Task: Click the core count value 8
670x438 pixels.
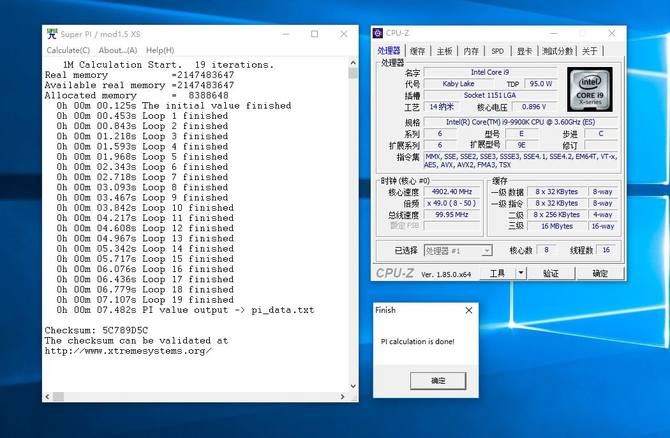Action: click(x=546, y=250)
